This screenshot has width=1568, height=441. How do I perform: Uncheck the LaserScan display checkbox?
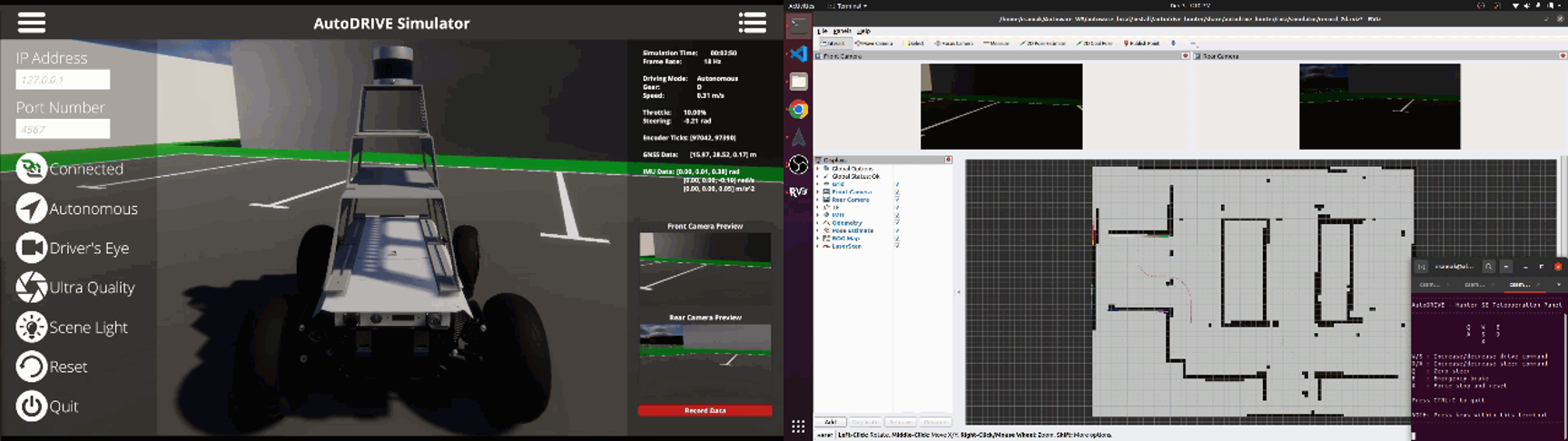(897, 246)
